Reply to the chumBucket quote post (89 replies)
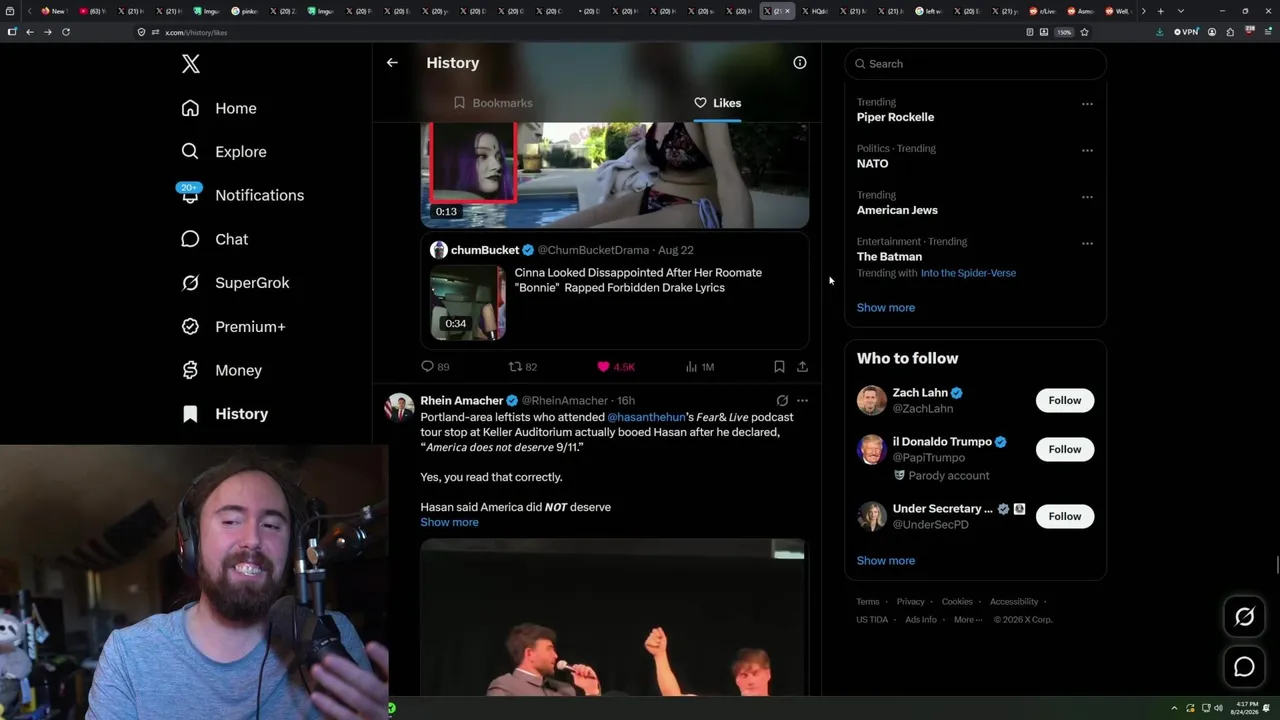1280x720 pixels. (x=435, y=367)
